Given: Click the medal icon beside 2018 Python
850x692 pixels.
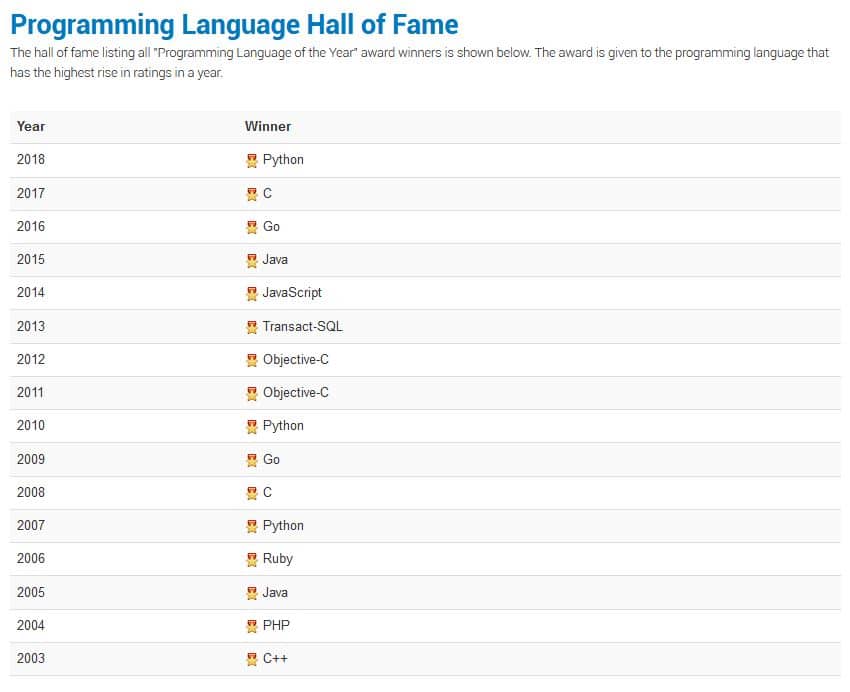Looking at the screenshot, I should click(x=252, y=160).
